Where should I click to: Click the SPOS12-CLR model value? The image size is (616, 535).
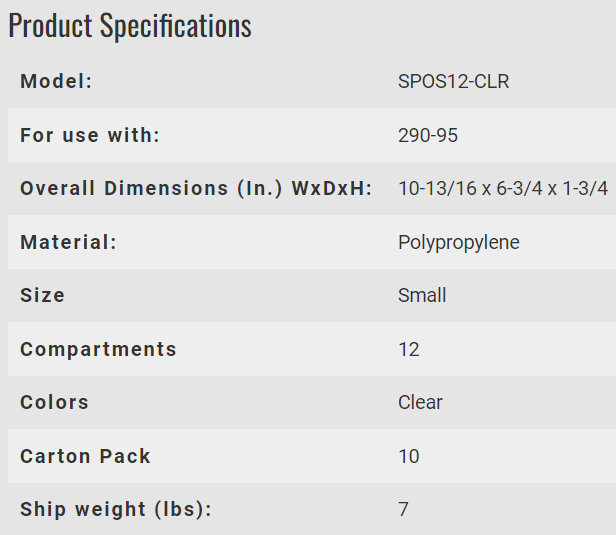click(453, 82)
